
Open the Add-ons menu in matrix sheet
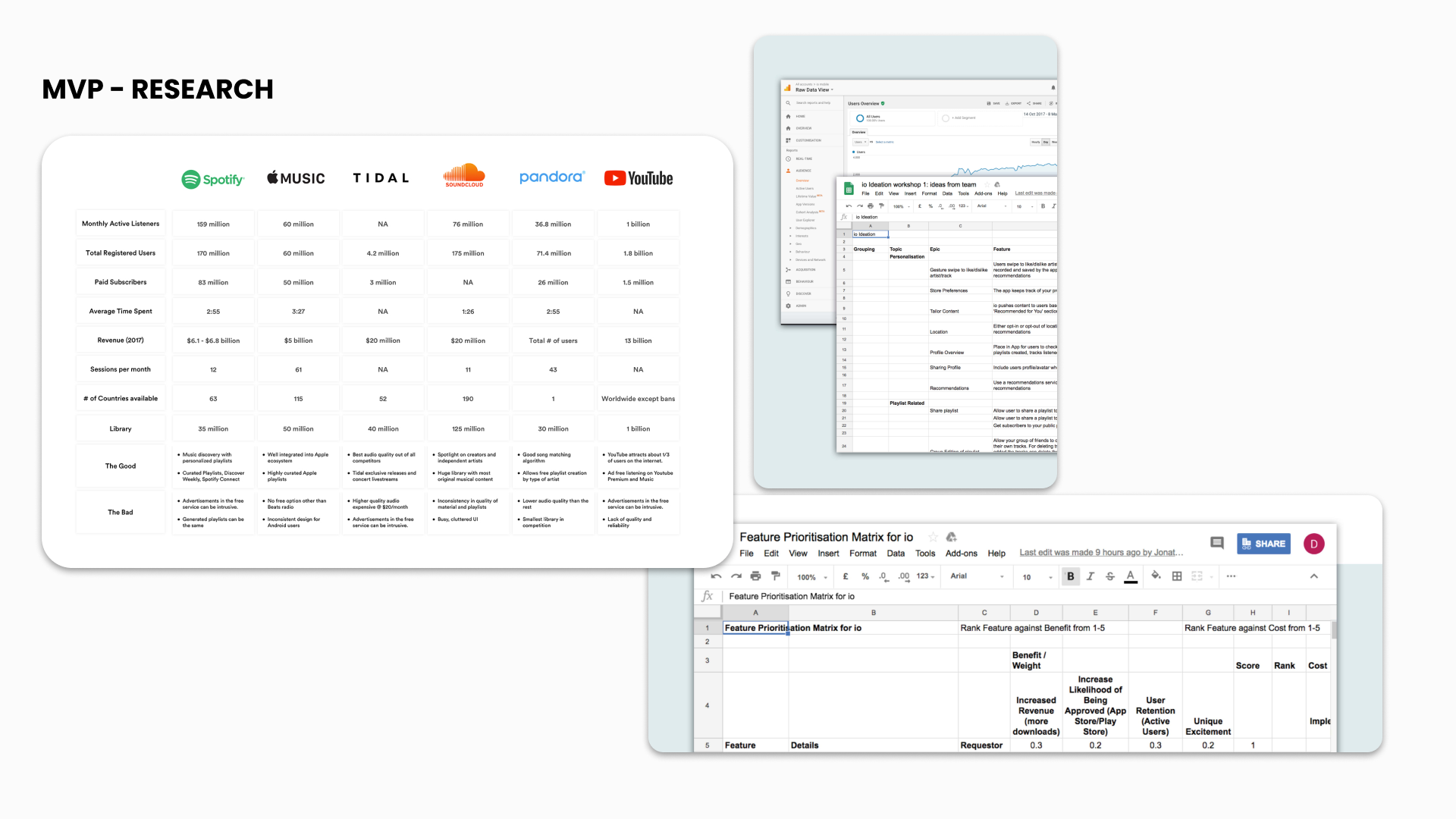click(961, 554)
